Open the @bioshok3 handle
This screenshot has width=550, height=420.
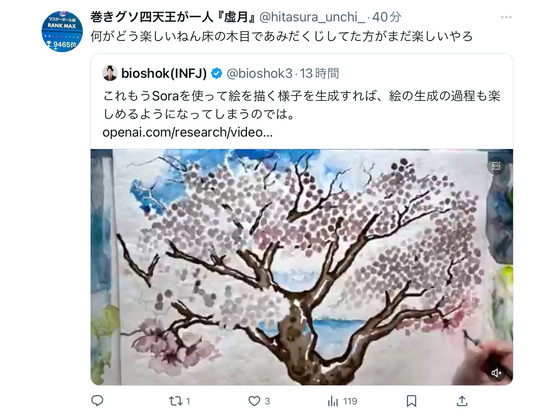click(260, 73)
